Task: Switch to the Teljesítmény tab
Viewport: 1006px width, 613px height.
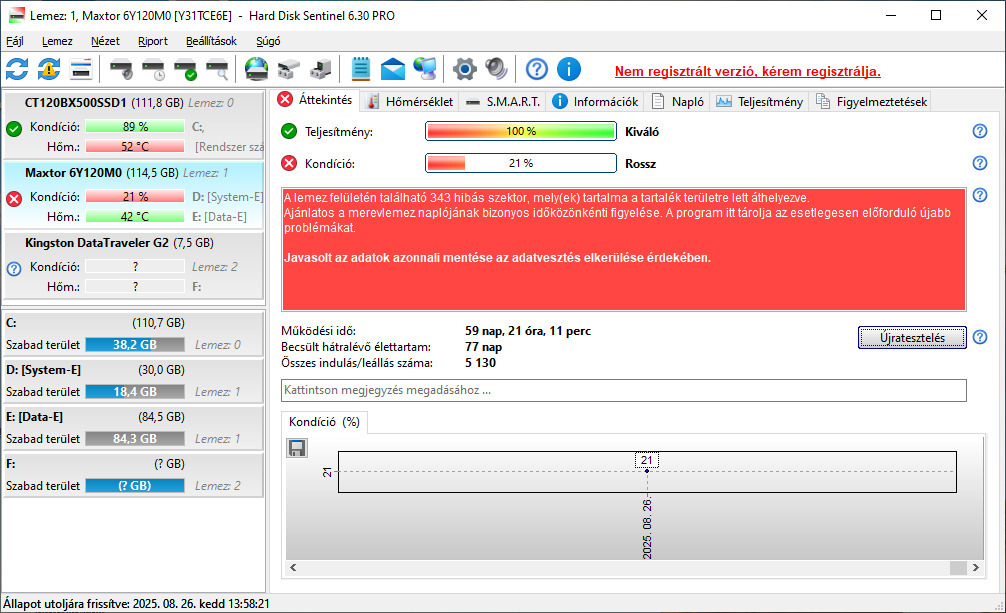Action: pyautogui.click(x=759, y=101)
